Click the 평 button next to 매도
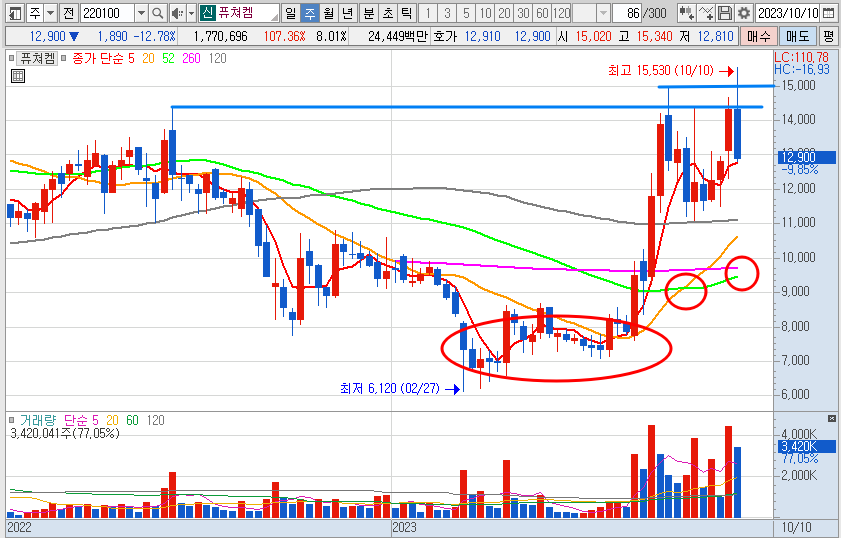Screen dimensions: 841x538 click(829, 36)
